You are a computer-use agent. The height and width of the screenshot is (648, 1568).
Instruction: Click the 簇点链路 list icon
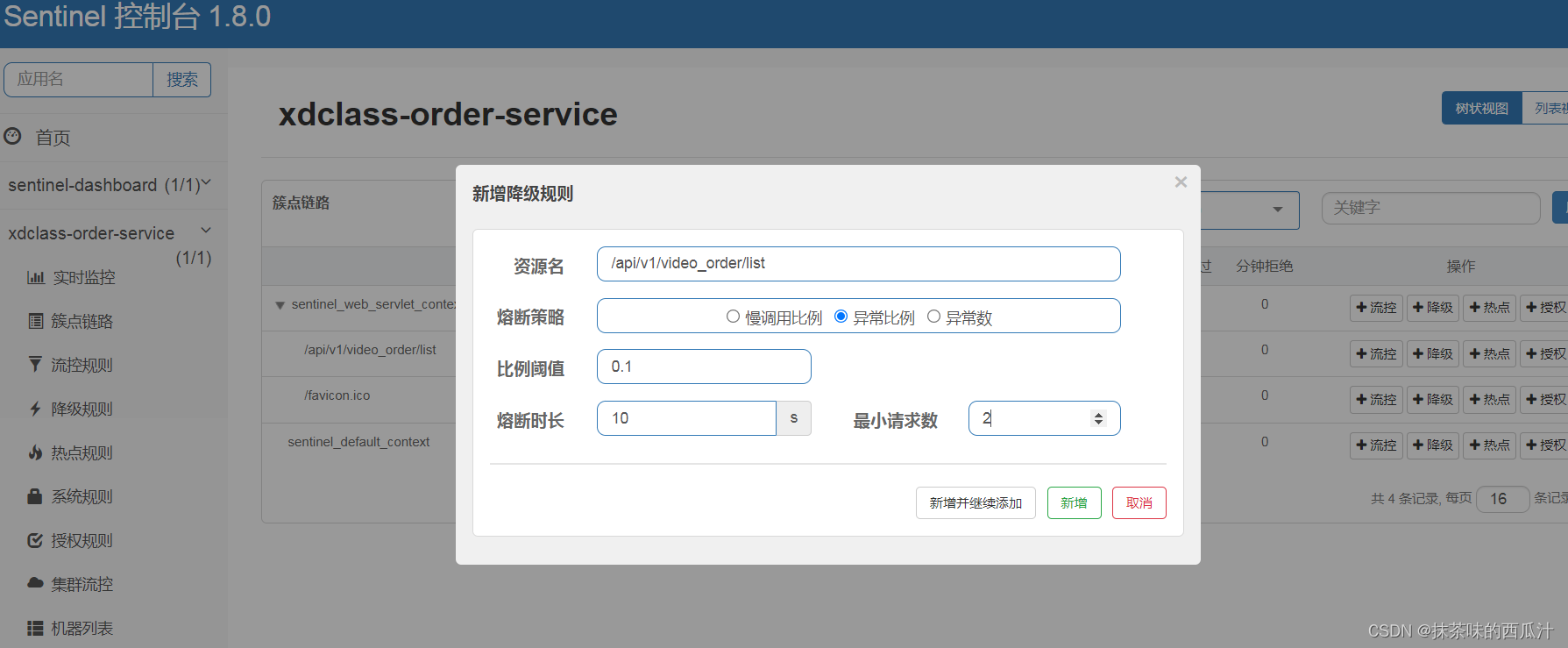pos(36,321)
